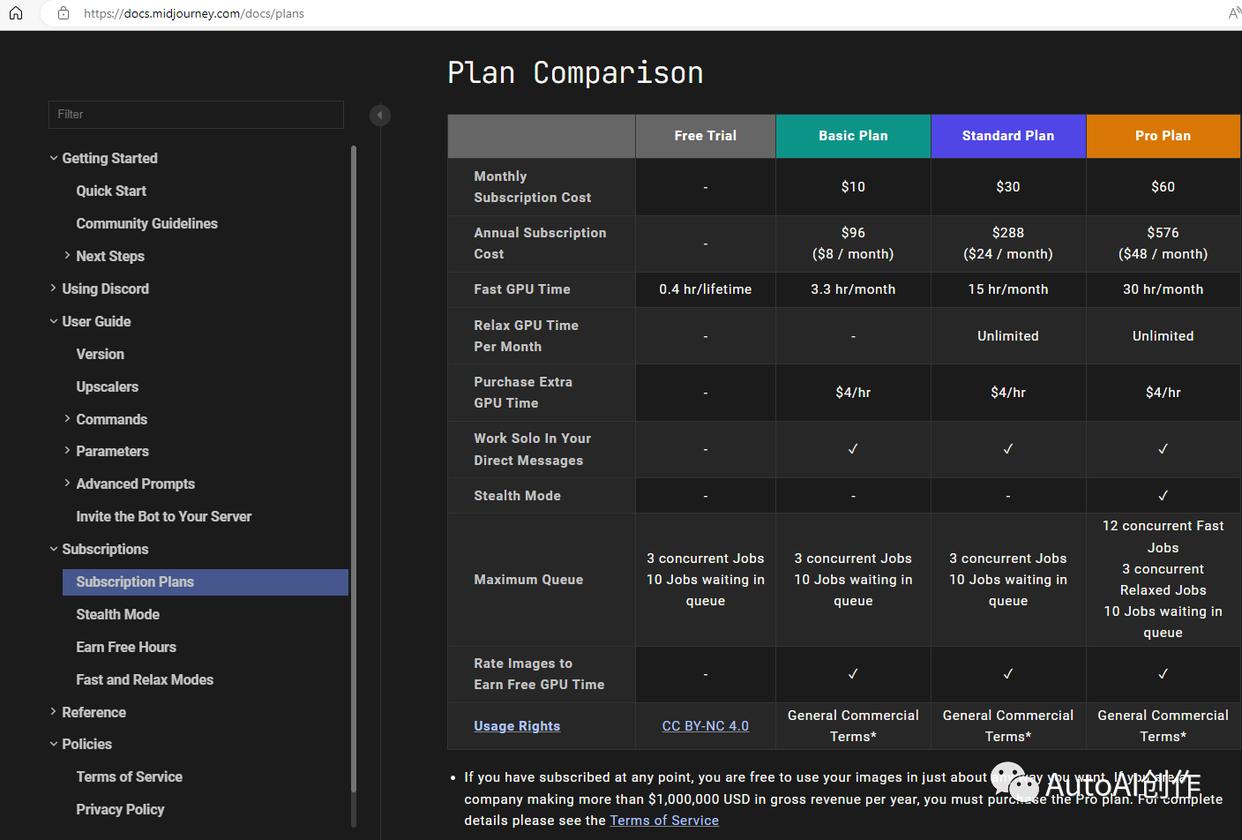This screenshot has width=1242, height=840.
Task: Click the $10 monthly cost cell
Action: [853, 187]
